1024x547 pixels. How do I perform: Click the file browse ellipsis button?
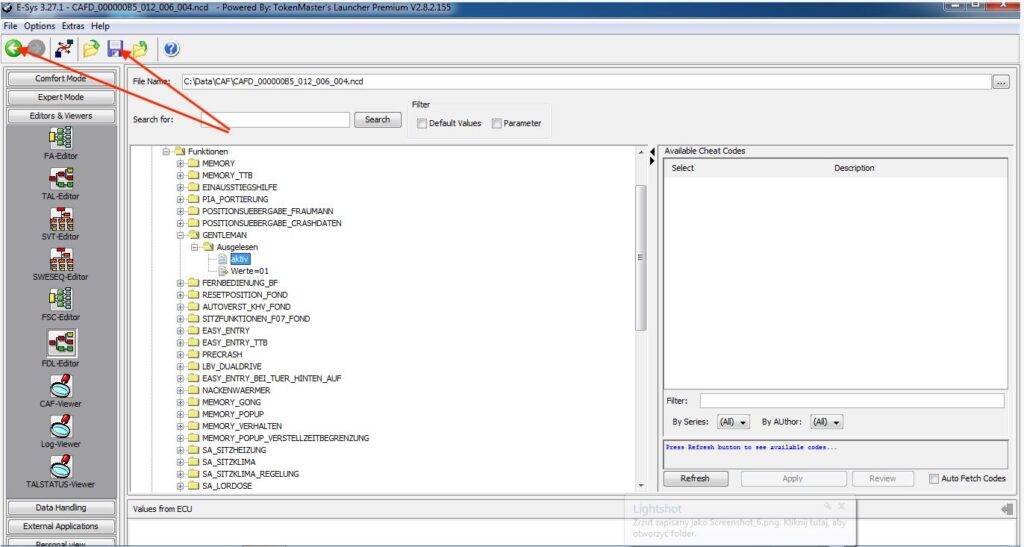point(1000,82)
